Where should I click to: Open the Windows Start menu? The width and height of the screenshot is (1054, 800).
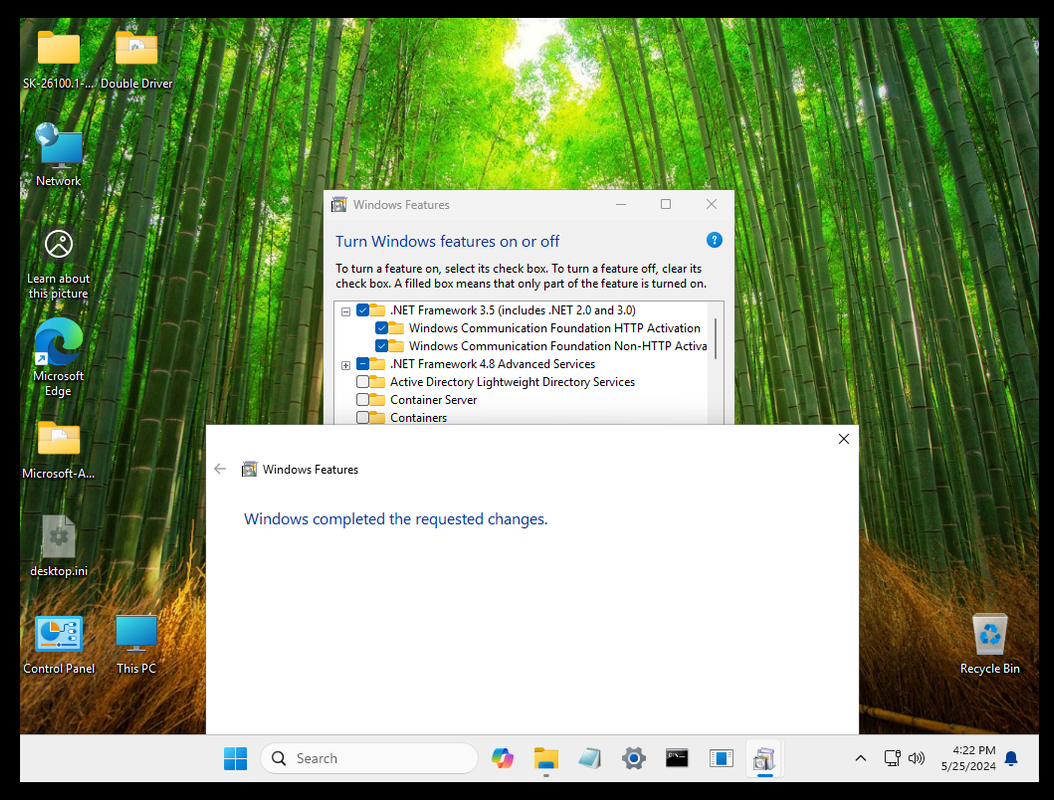pos(235,758)
